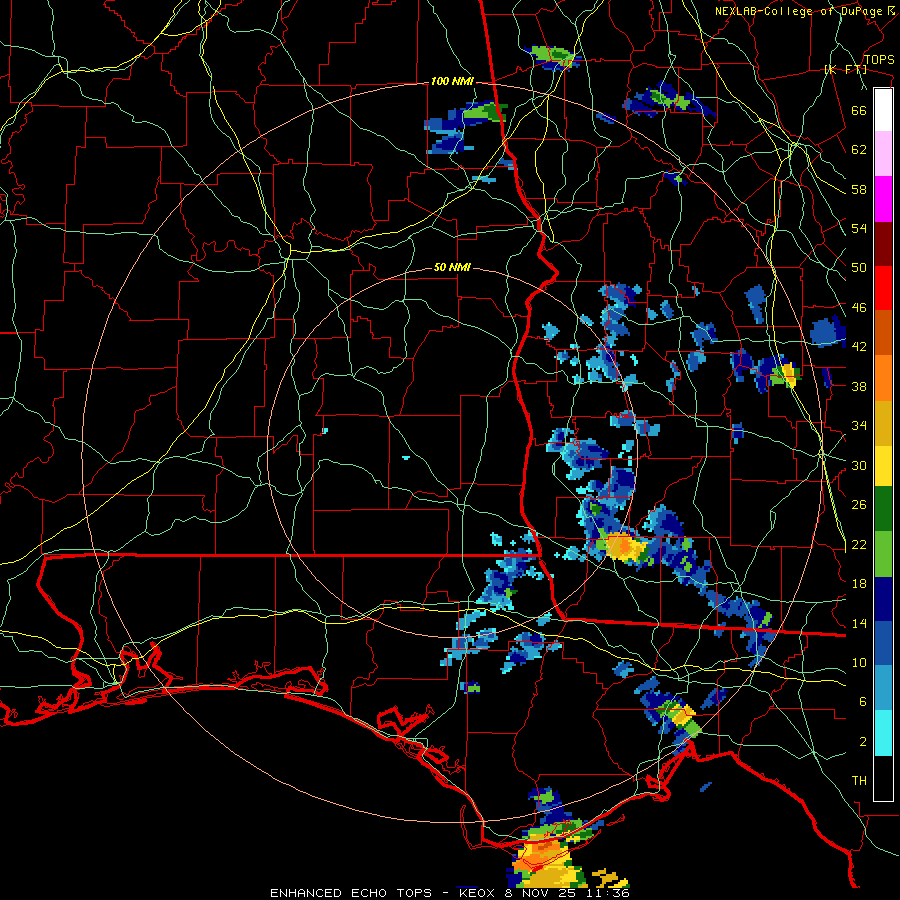Click the light green legend swatch
This screenshot has width=900, height=900.
click(883, 554)
